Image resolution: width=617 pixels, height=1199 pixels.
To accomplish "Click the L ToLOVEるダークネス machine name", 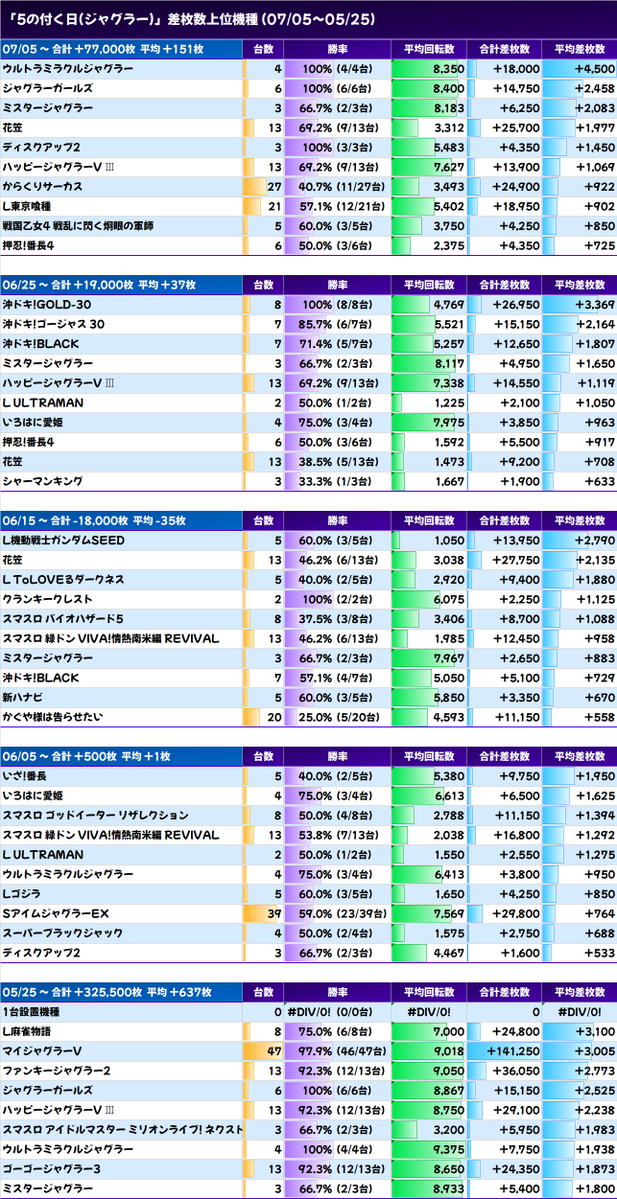I will 63,580.
